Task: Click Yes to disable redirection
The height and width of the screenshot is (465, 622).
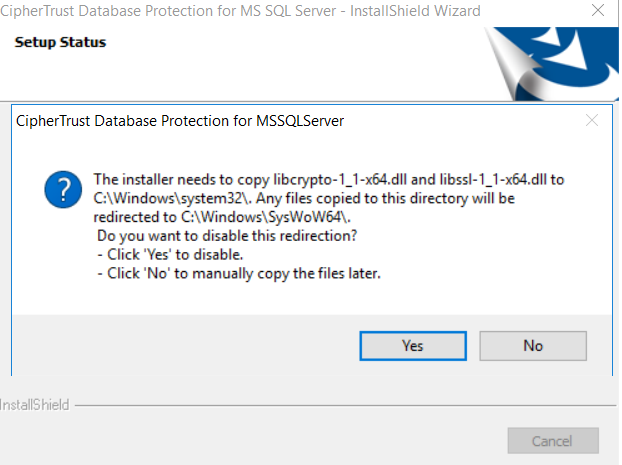Action: coord(413,346)
